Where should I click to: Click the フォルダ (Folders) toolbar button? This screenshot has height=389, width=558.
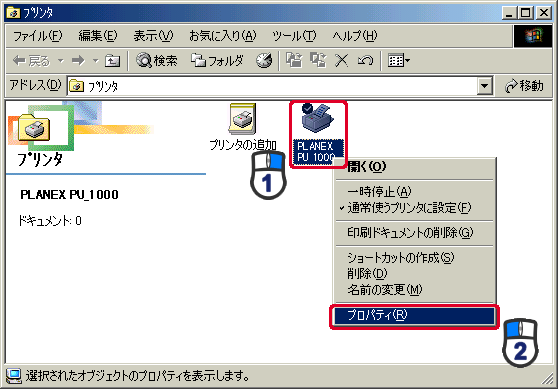(217, 61)
